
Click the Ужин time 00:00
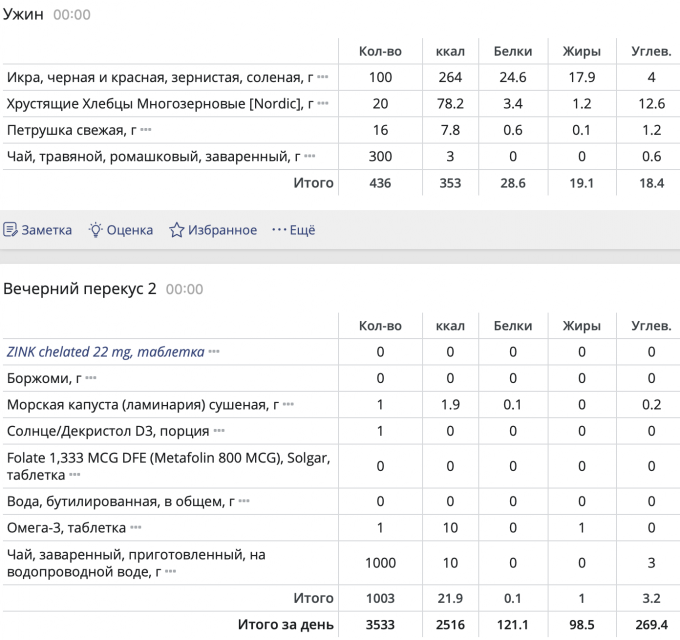coord(71,16)
